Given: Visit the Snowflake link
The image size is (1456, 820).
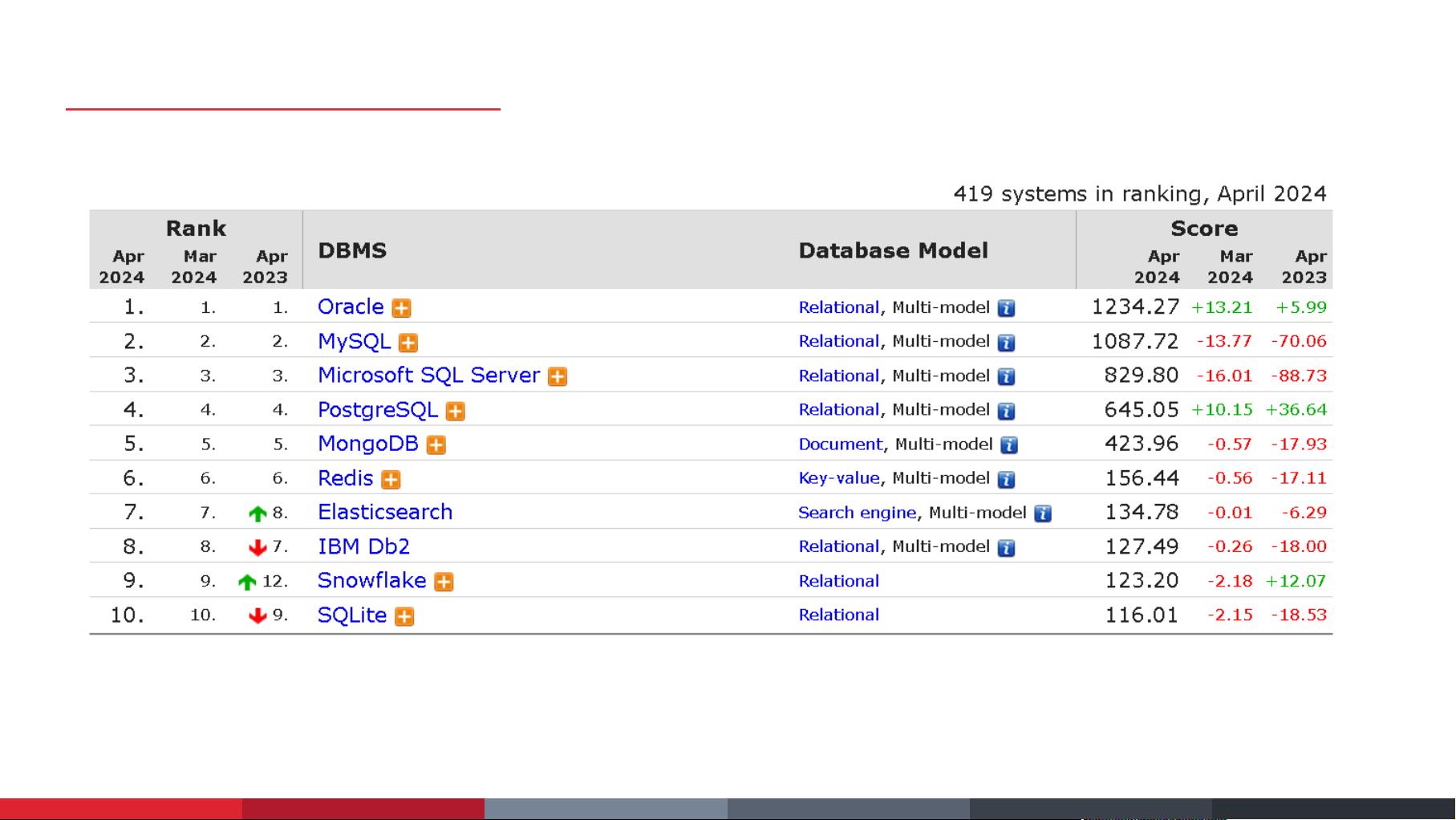Looking at the screenshot, I should 371,580.
